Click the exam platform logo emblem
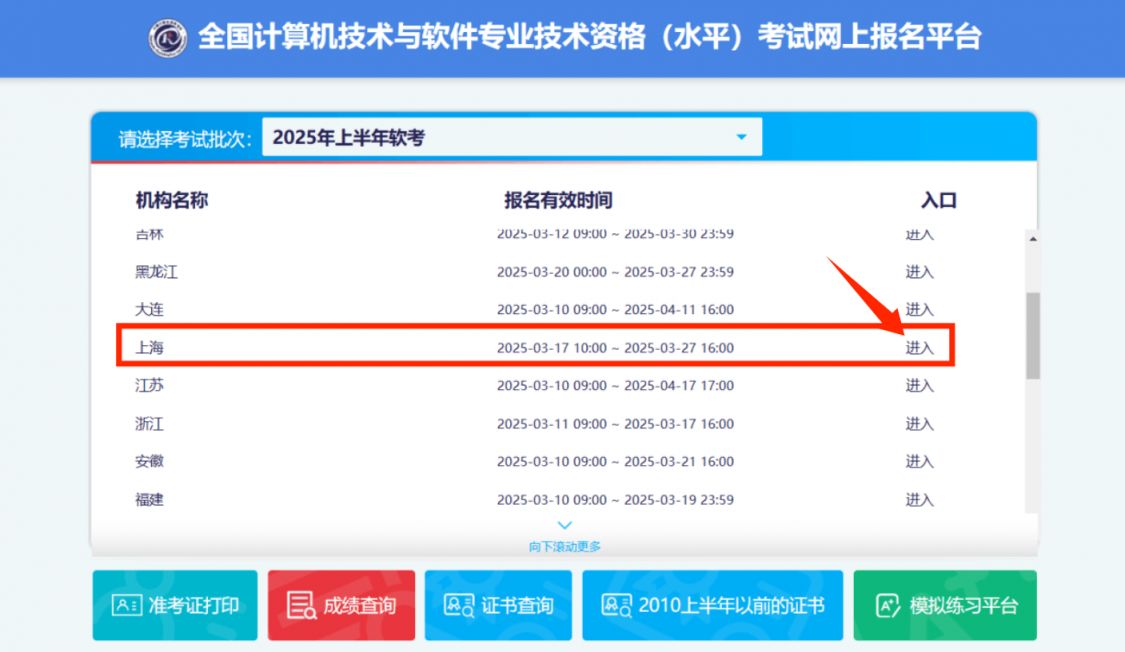 (168, 37)
